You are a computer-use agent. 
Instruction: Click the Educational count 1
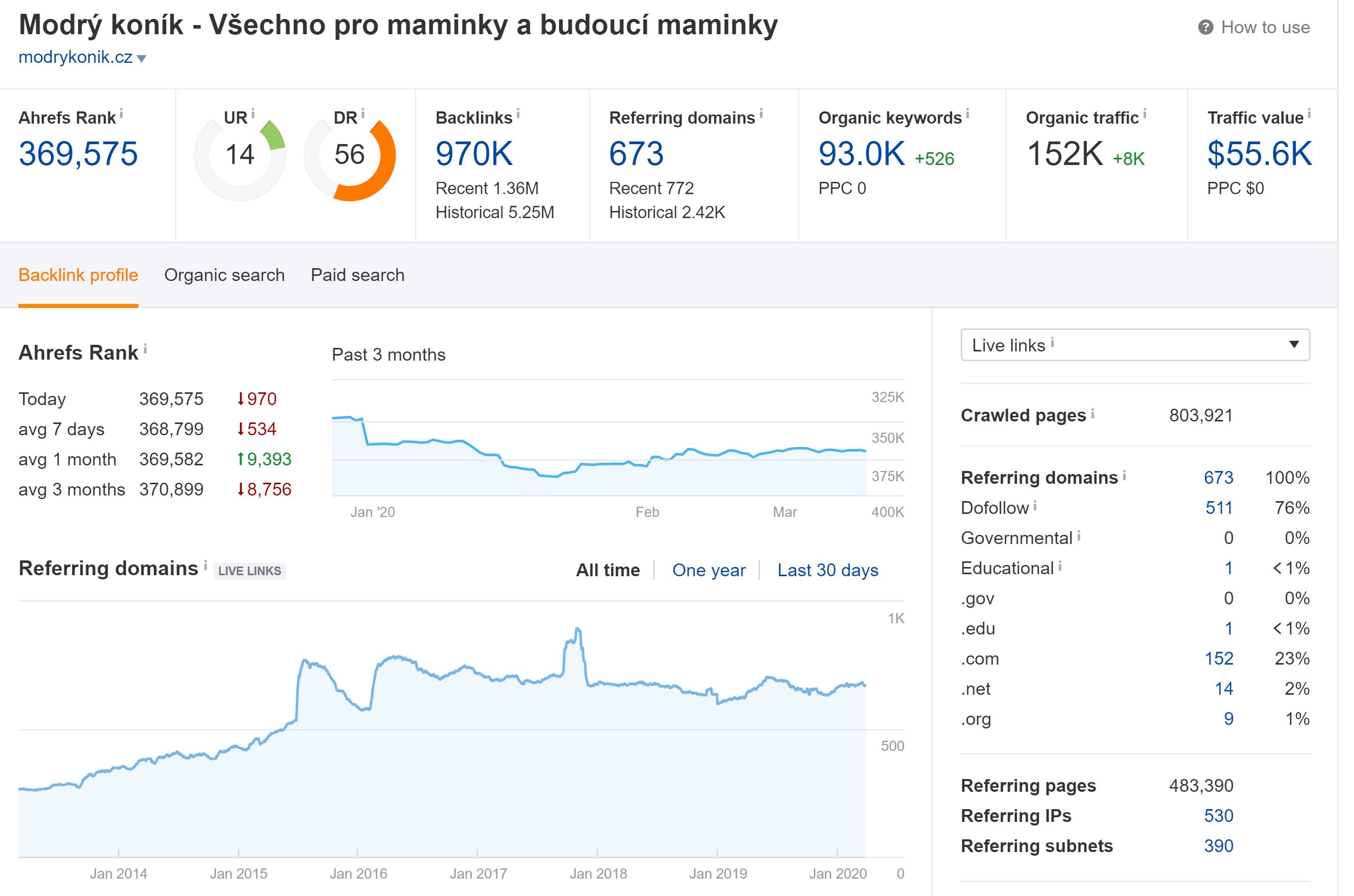coord(1228,568)
